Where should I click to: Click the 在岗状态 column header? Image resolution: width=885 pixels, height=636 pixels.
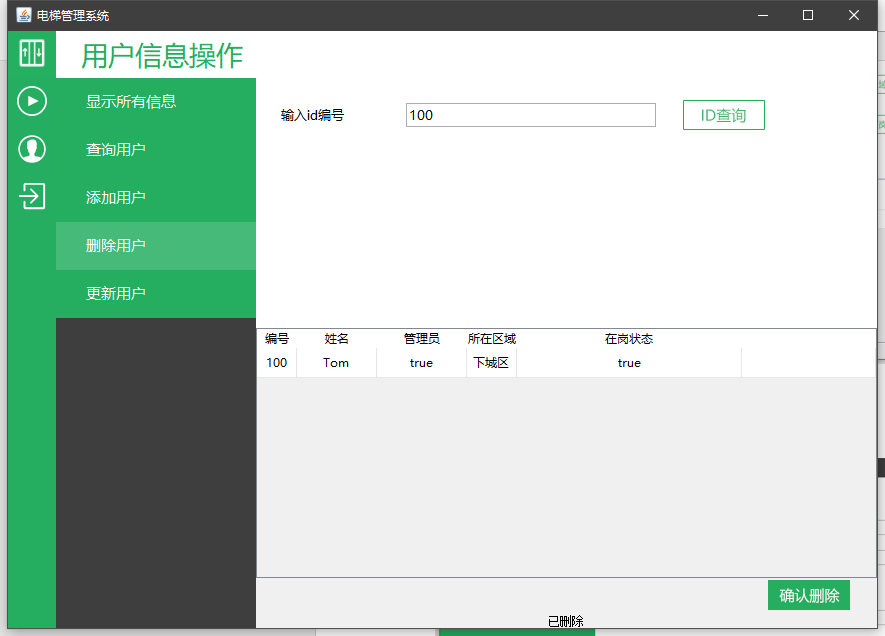[629, 339]
